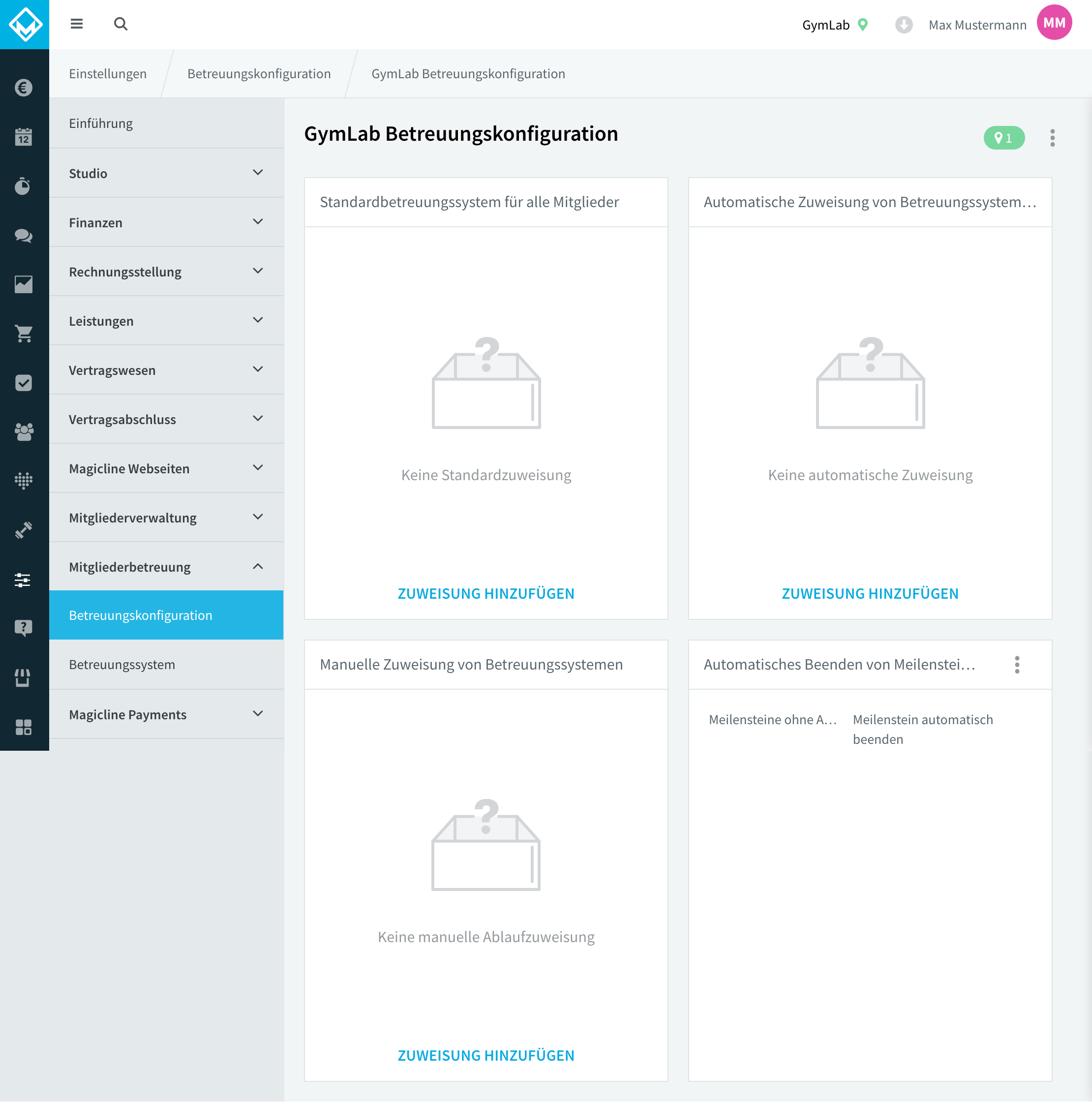Click the GymLab studio selector
This screenshot has width=1092, height=1102.
click(x=835, y=25)
